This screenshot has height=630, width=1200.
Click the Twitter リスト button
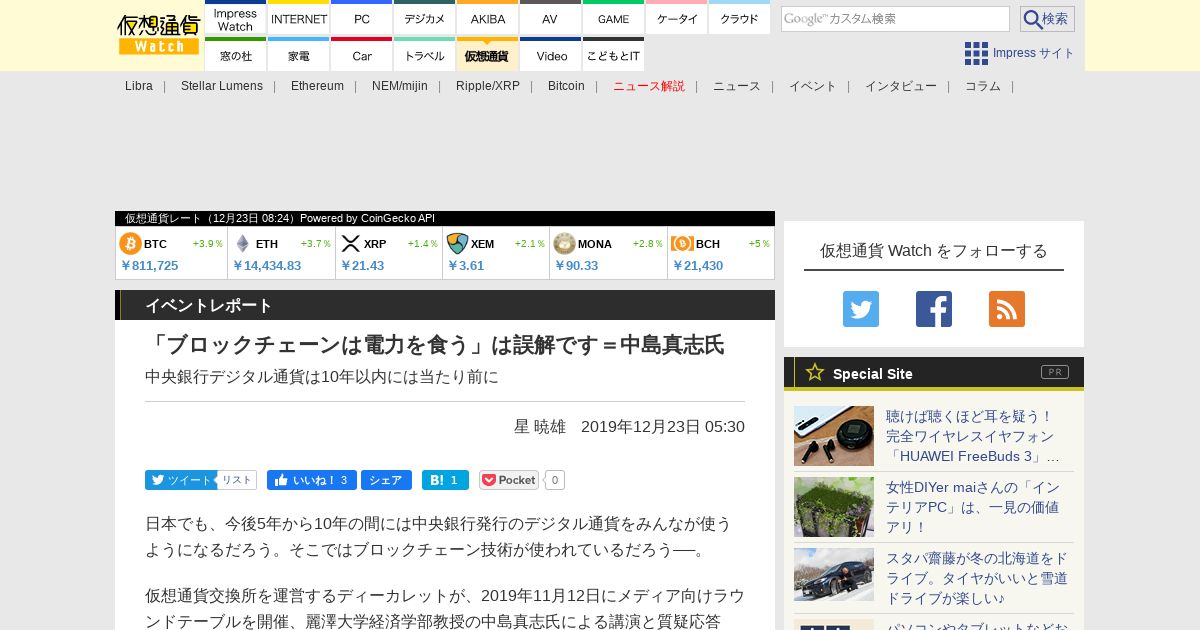pos(237,480)
